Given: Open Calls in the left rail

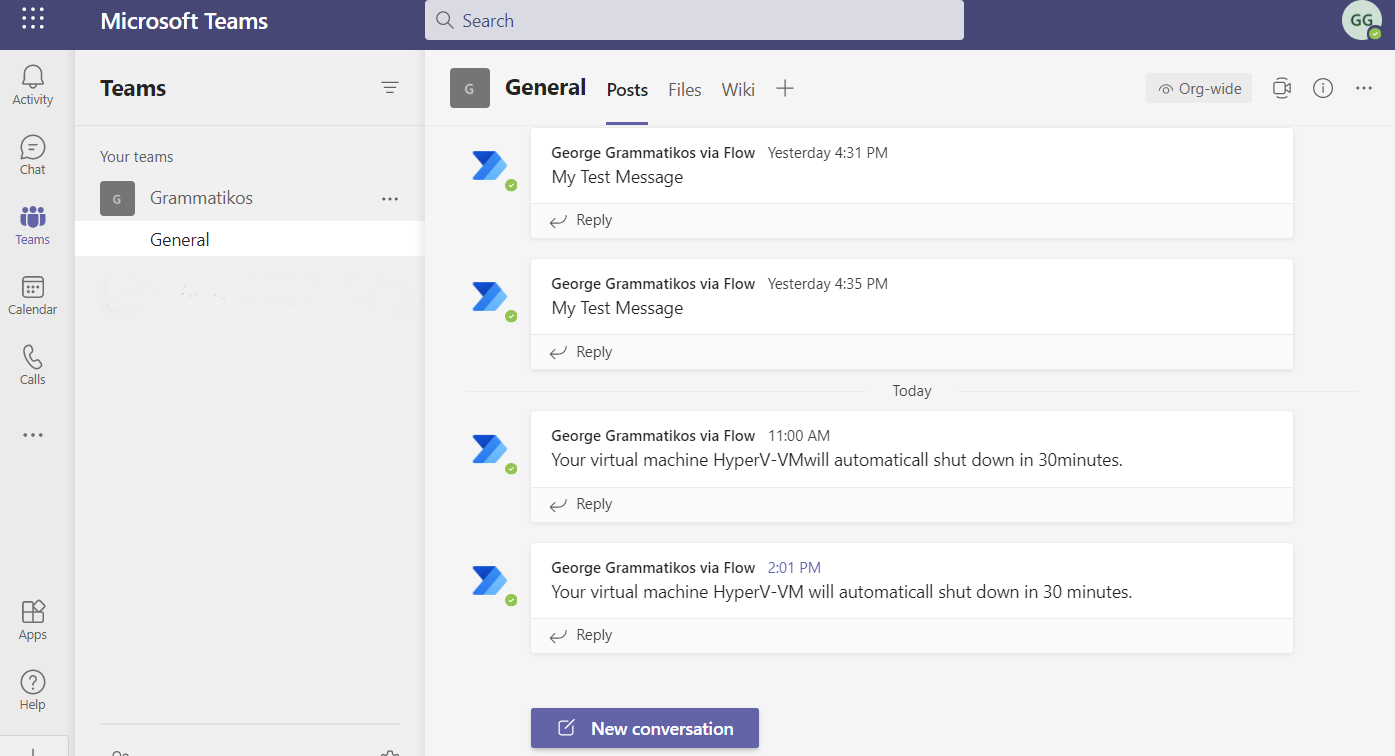Looking at the screenshot, I should pyautogui.click(x=33, y=365).
